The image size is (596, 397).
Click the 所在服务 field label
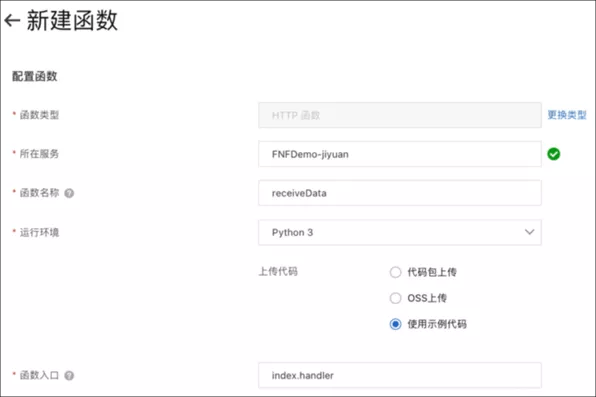coord(39,154)
